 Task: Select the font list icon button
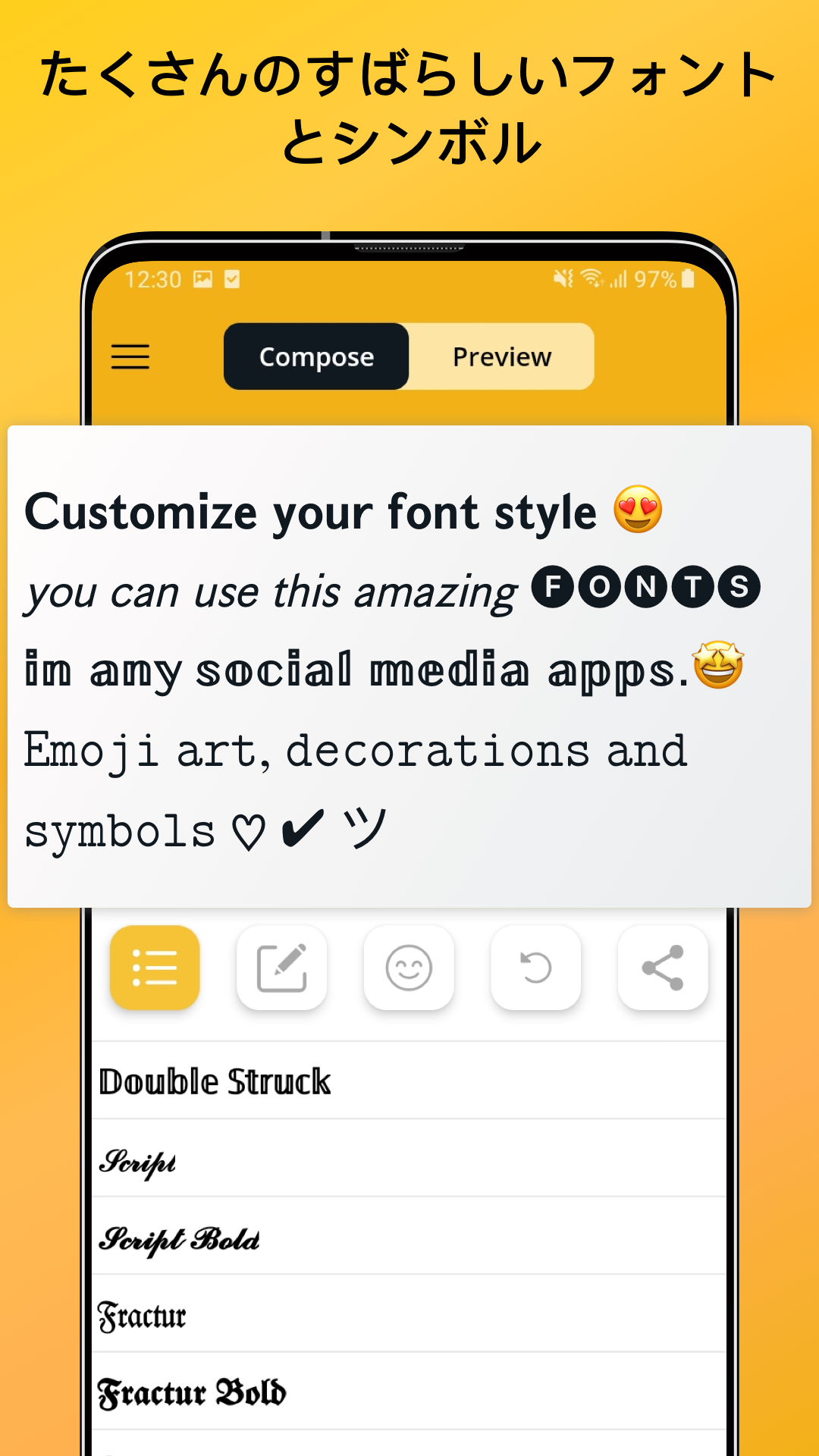[x=155, y=968]
